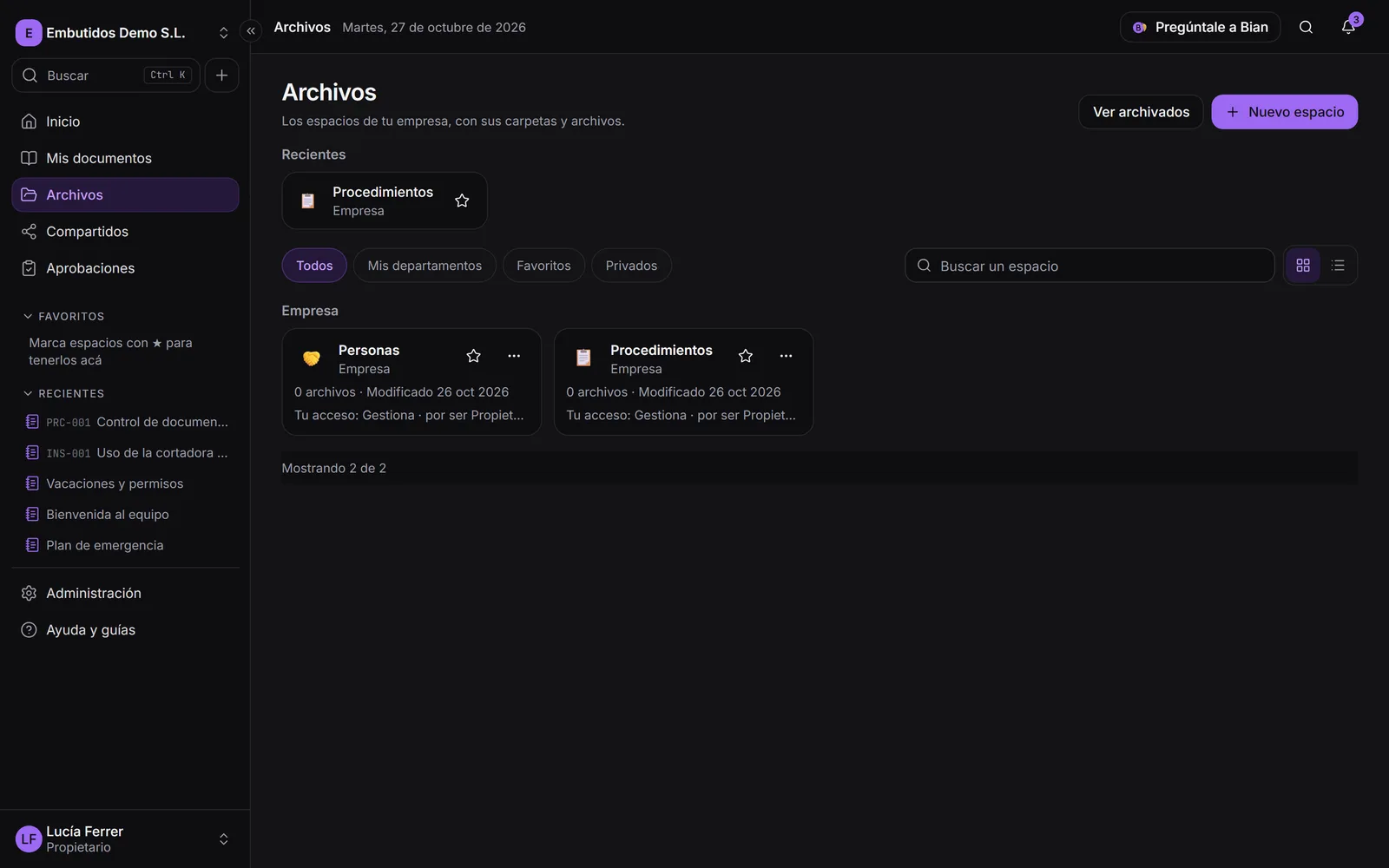Go to Inicio in the sidebar

pyautogui.click(x=125, y=122)
